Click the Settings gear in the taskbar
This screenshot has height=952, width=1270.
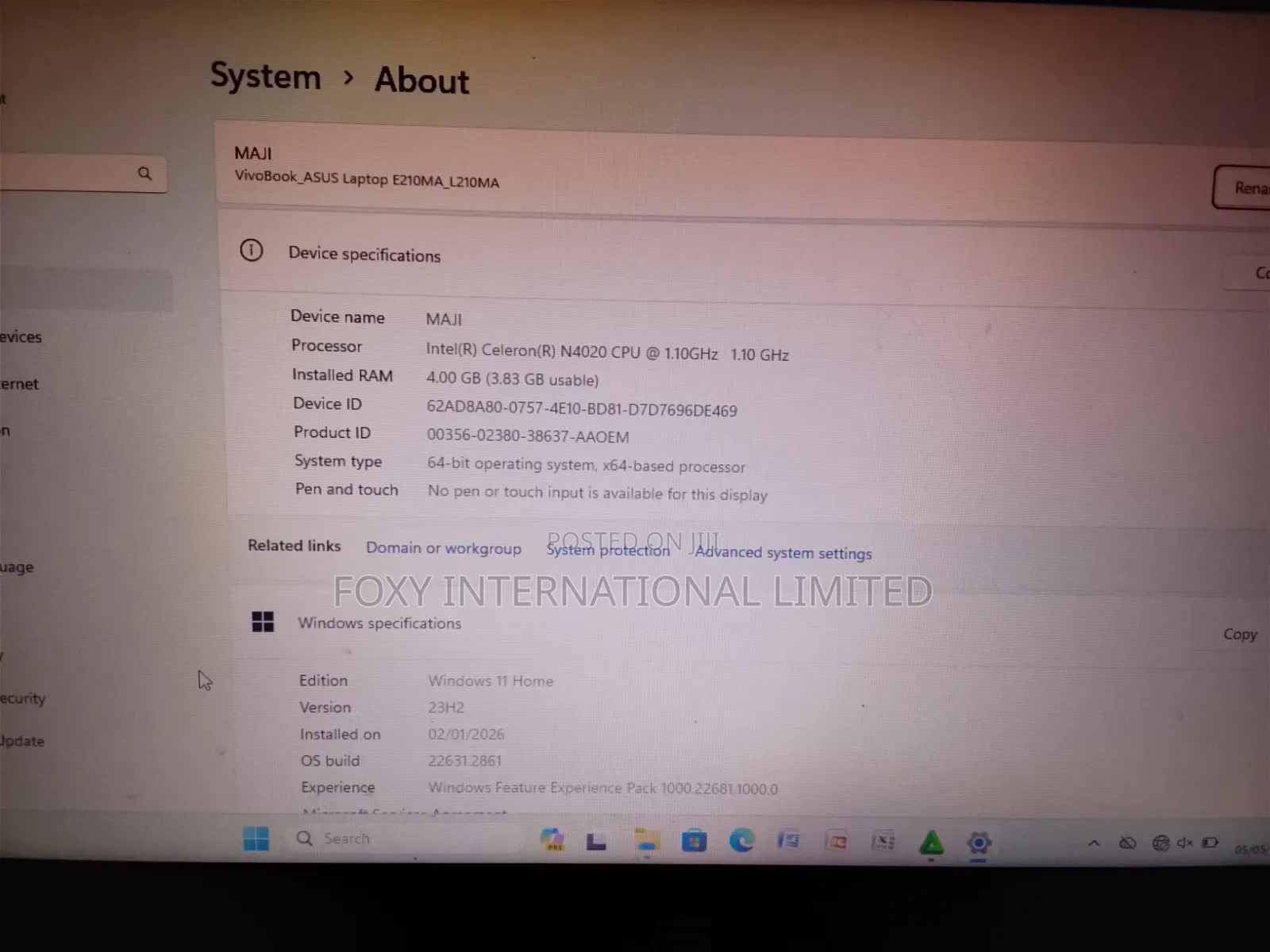[979, 843]
